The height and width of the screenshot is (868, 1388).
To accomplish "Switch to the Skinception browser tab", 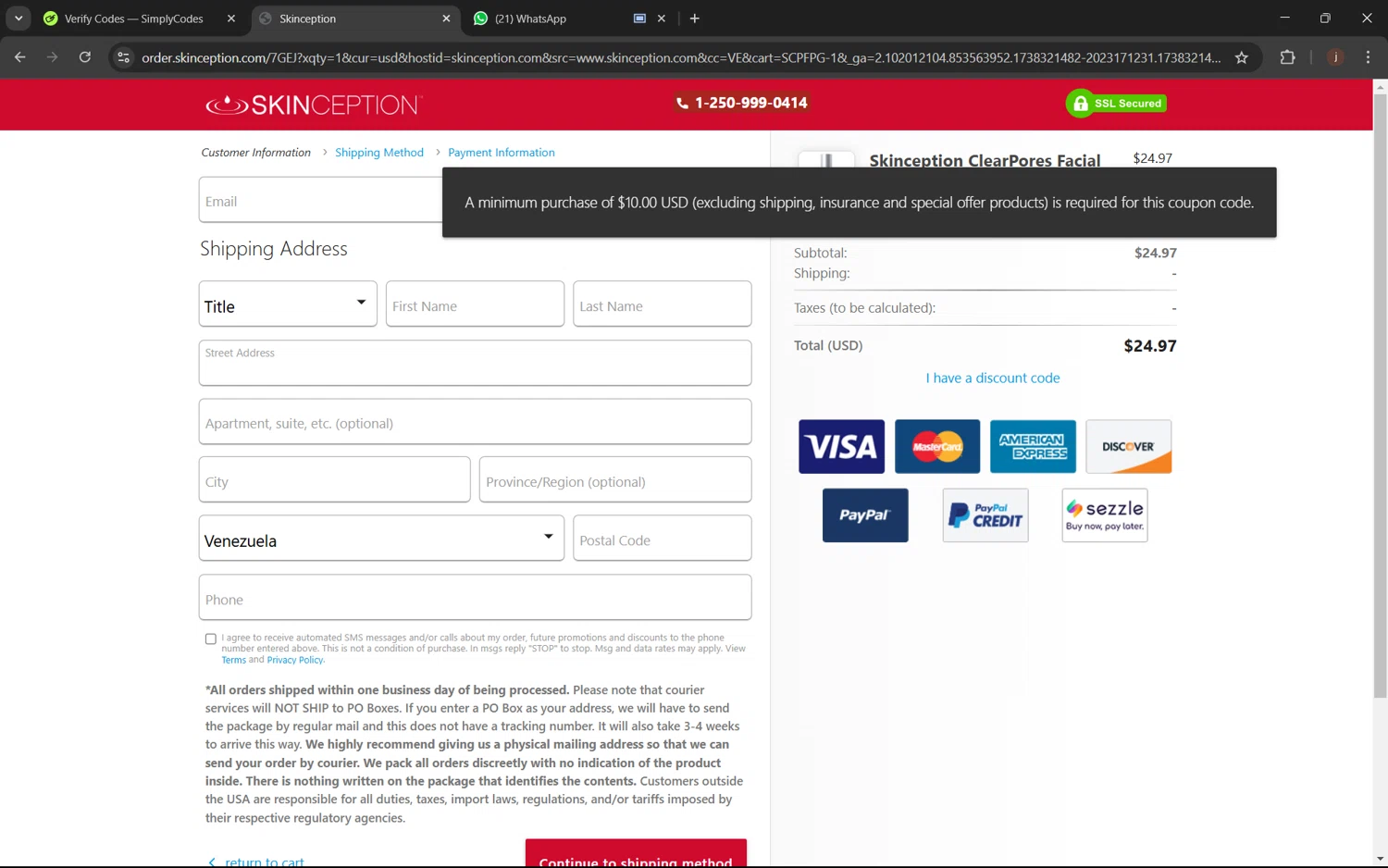I will click(308, 19).
